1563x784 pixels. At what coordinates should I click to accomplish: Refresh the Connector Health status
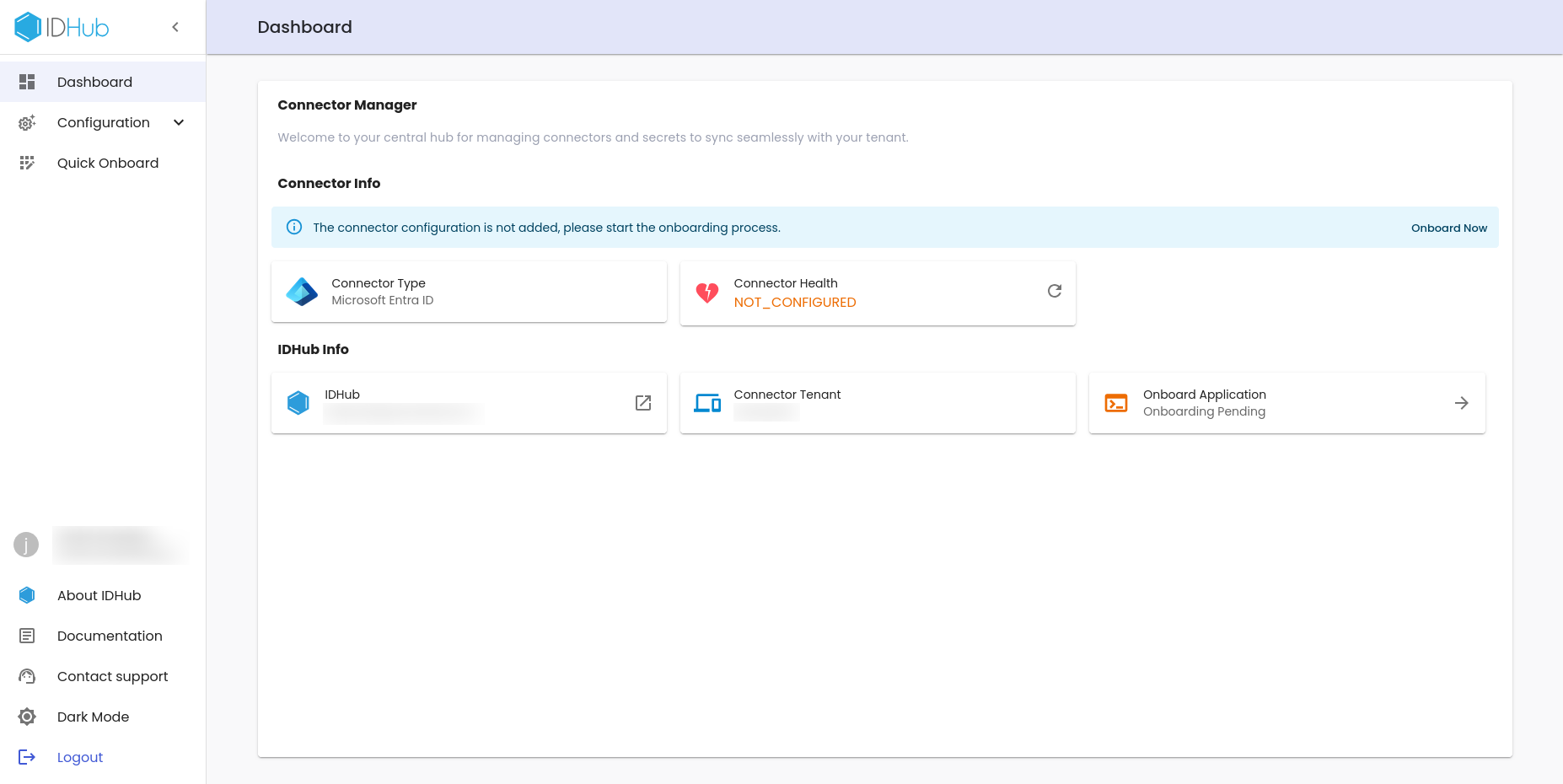tap(1054, 291)
